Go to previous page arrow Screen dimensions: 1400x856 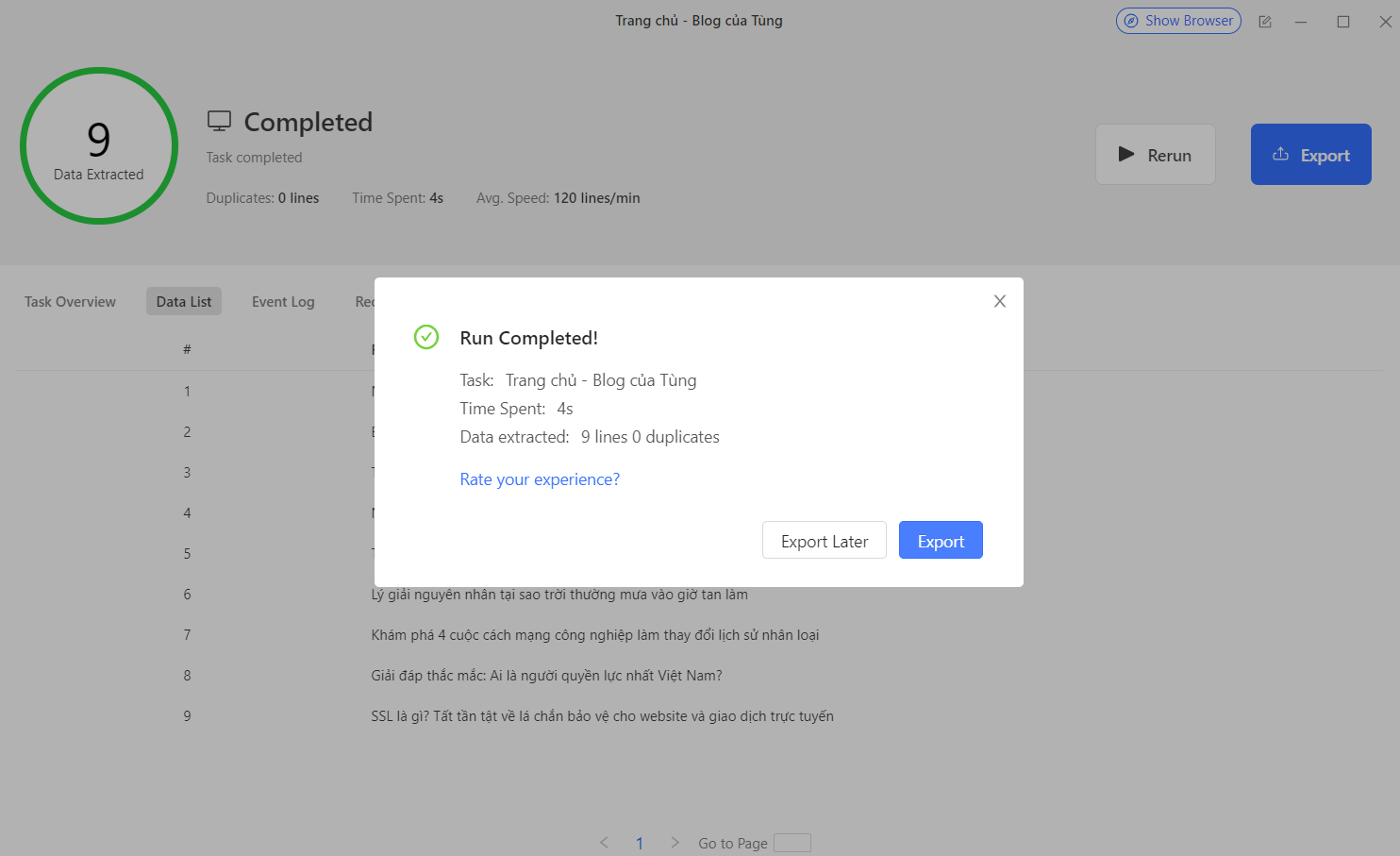click(x=604, y=843)
